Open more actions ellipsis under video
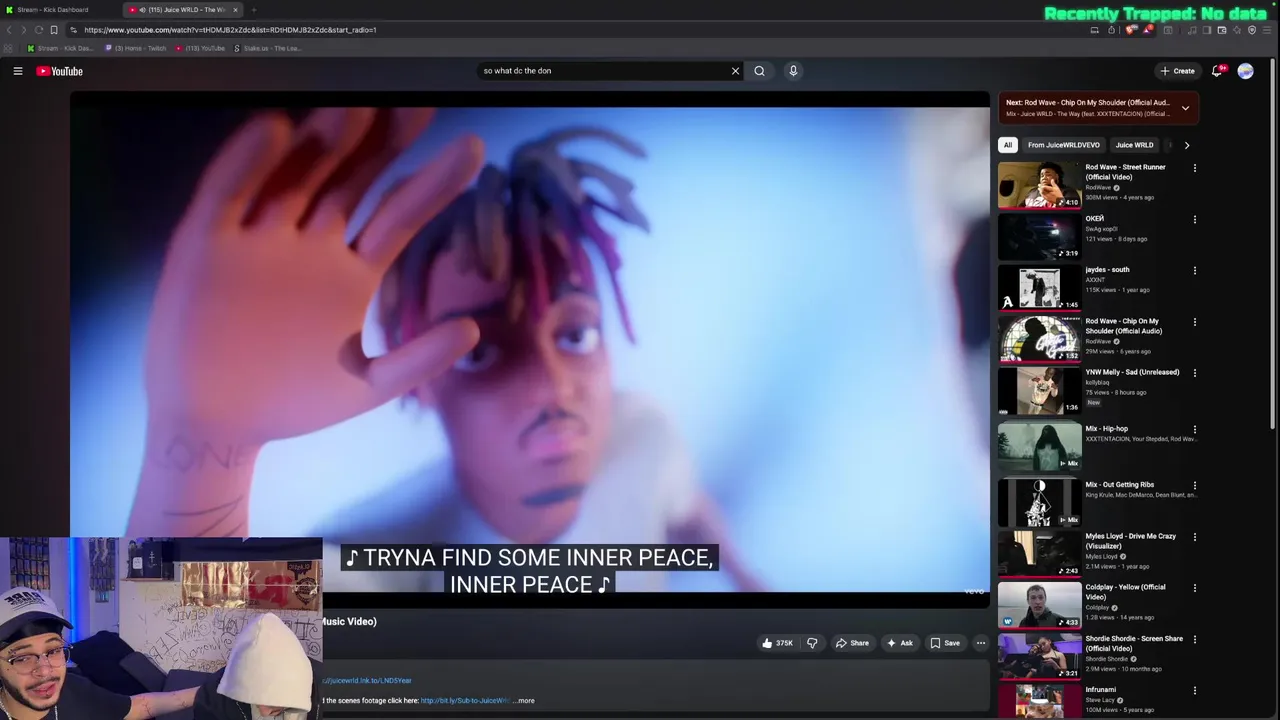1280x720 pixels. point(981,643)
